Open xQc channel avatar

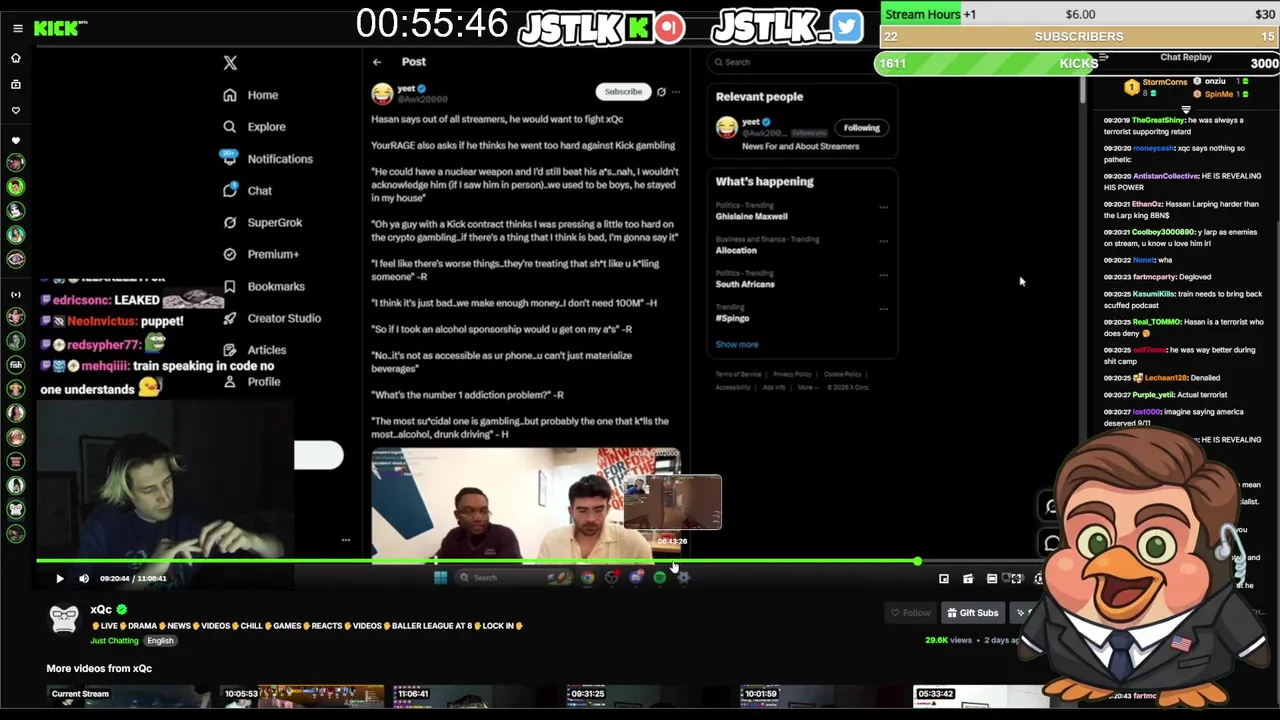click(64, 619)
